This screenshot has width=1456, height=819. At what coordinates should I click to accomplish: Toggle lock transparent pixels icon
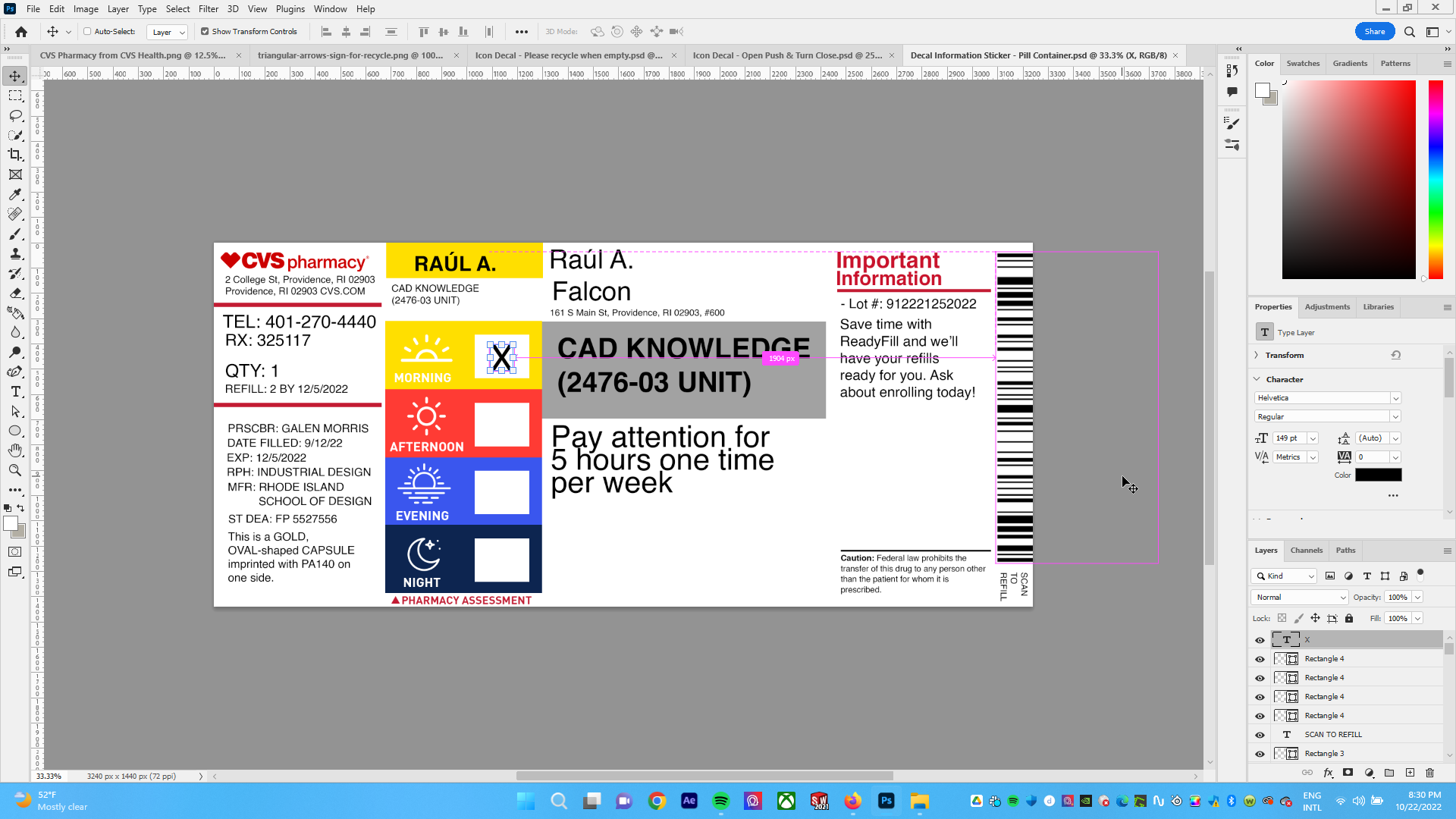point(1282,619)
